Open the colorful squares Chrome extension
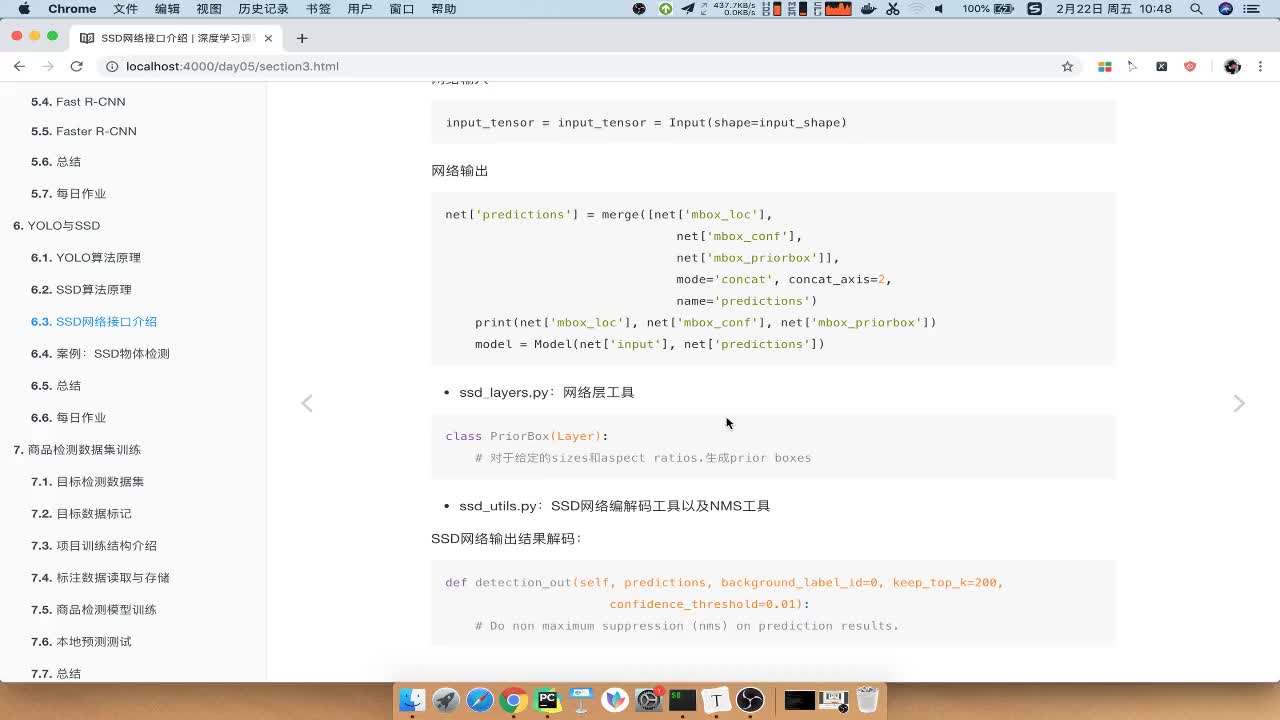1280x720 pixels. (1105, 66)
